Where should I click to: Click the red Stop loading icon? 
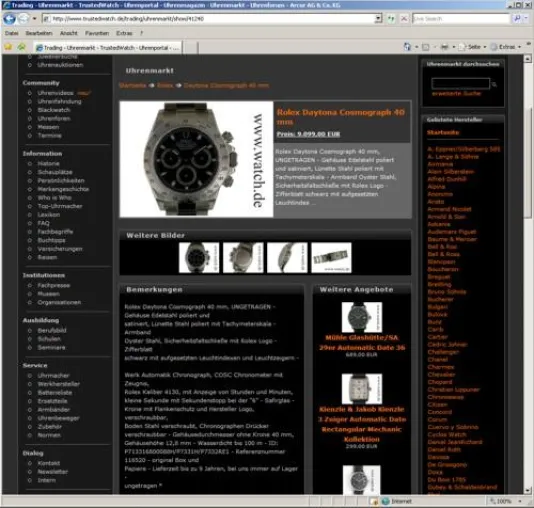tap(404, 19)
